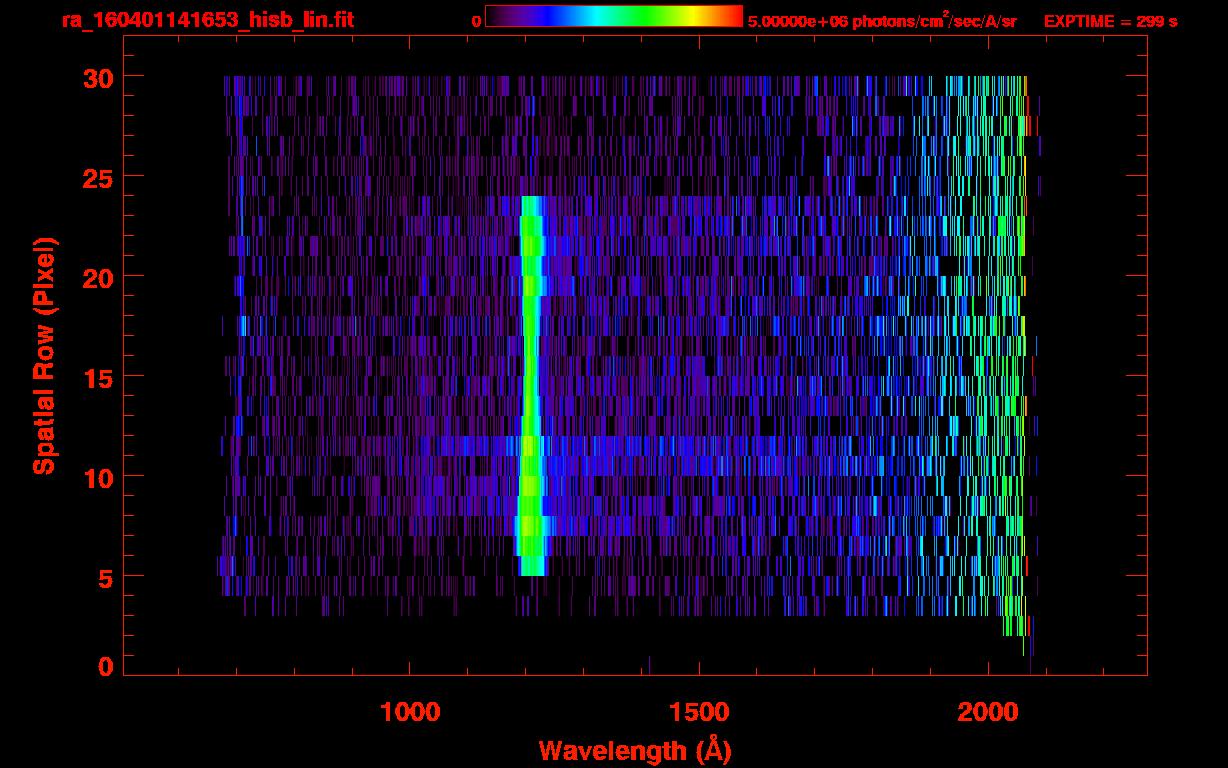Click the y-axis tick label 5

pyautogui.click(x=103, y=577)
